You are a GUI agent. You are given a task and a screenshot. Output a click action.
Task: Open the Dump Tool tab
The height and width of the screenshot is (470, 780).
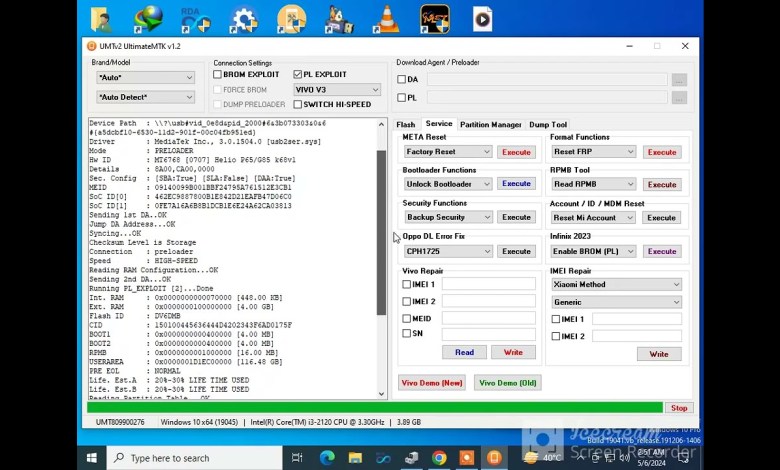(x=548, y=125)
